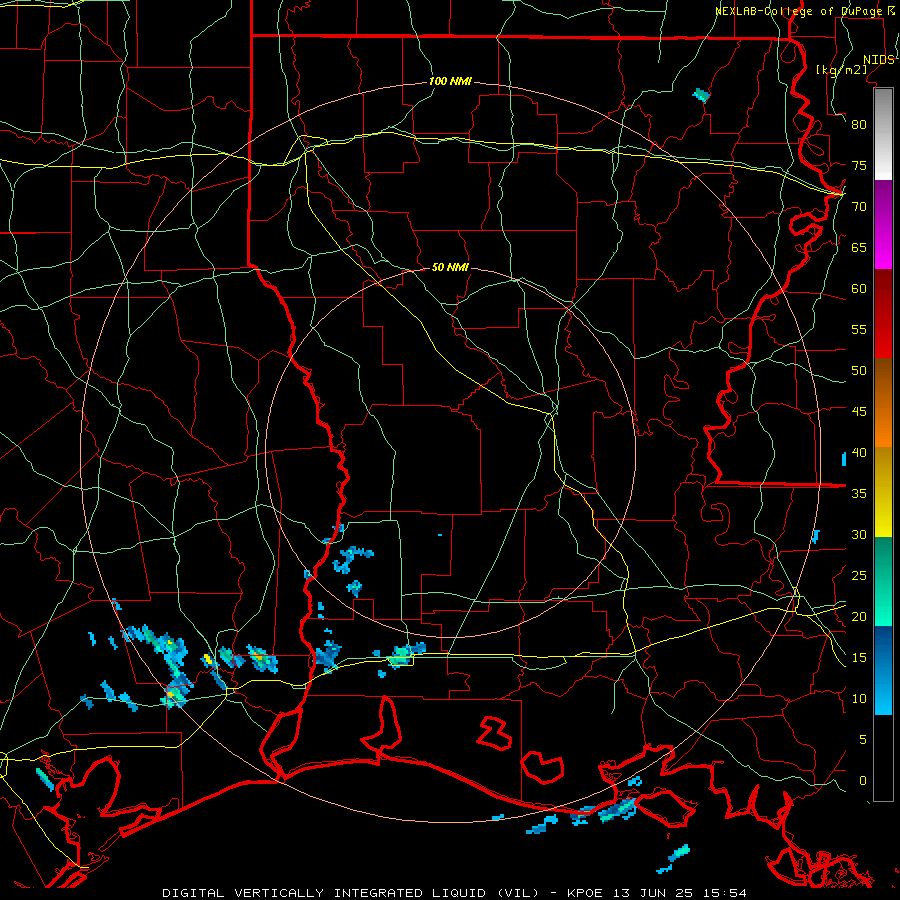The image size is (900, 900).
Task: Click the 75 value on the scale
Action: coord(859,165)
